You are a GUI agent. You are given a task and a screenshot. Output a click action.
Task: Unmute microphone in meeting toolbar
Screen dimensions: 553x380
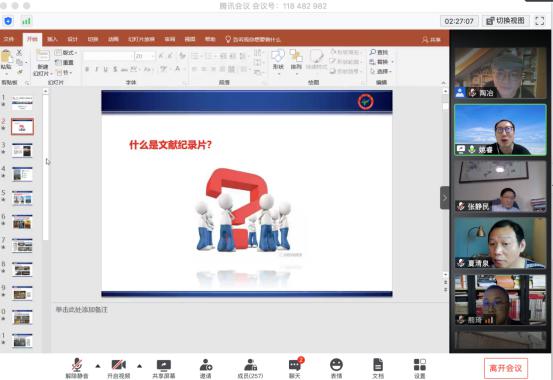click(x=77, y=368)
